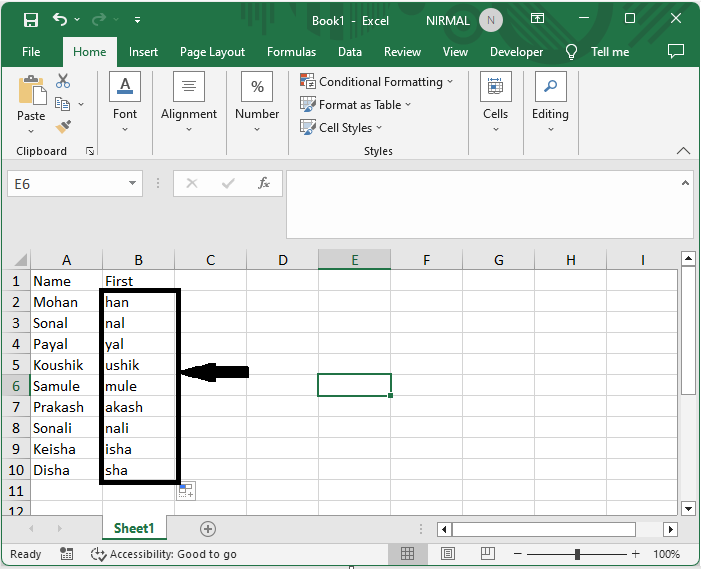Expand the Alignment group
This screenshot has width=701, height=569.
tap(189, 103)
